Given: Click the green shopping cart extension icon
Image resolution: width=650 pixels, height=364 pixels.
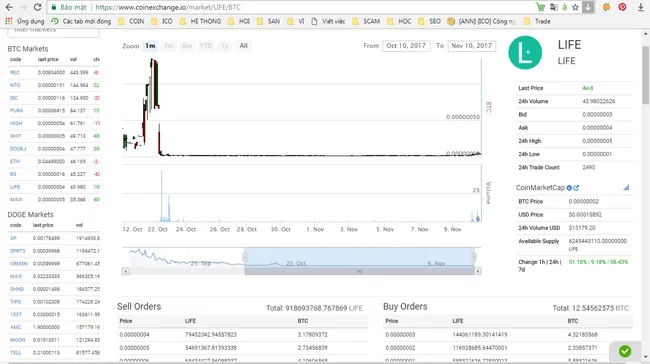Looking at the screenshot, I should [x=540, y=7].
